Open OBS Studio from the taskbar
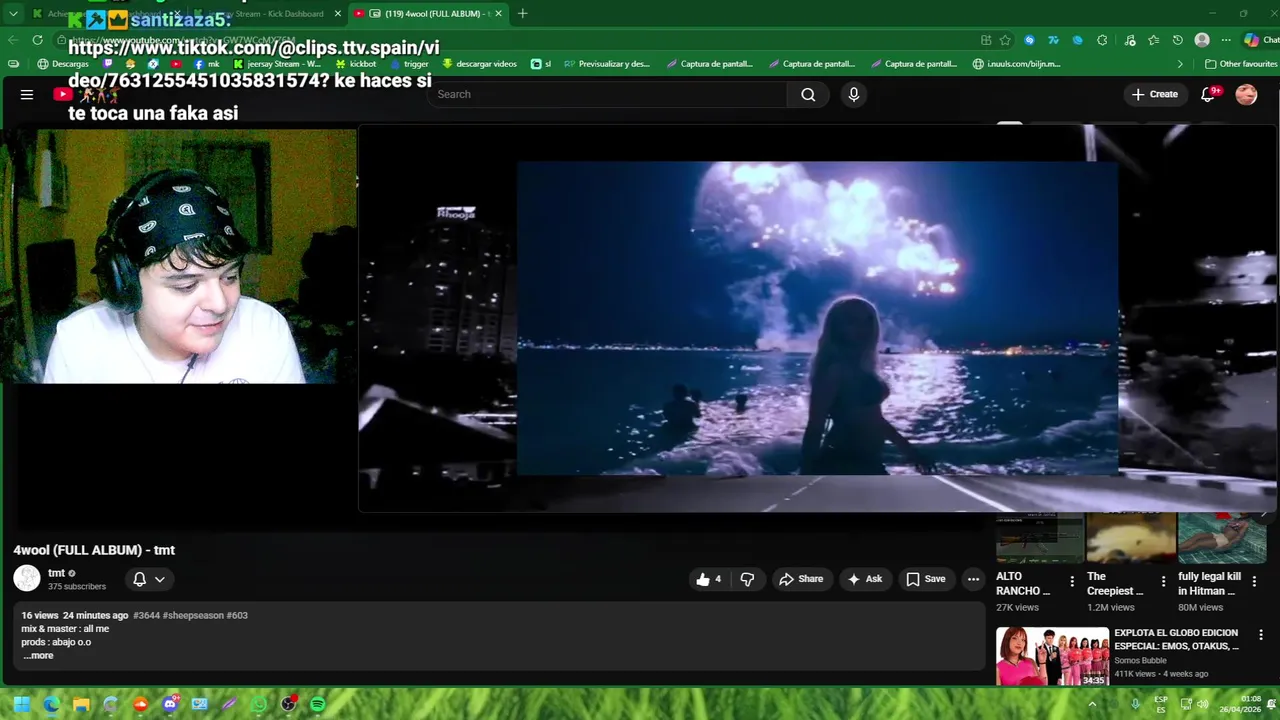The height and width of the screenshot is (720, 1280). [289, 704]
